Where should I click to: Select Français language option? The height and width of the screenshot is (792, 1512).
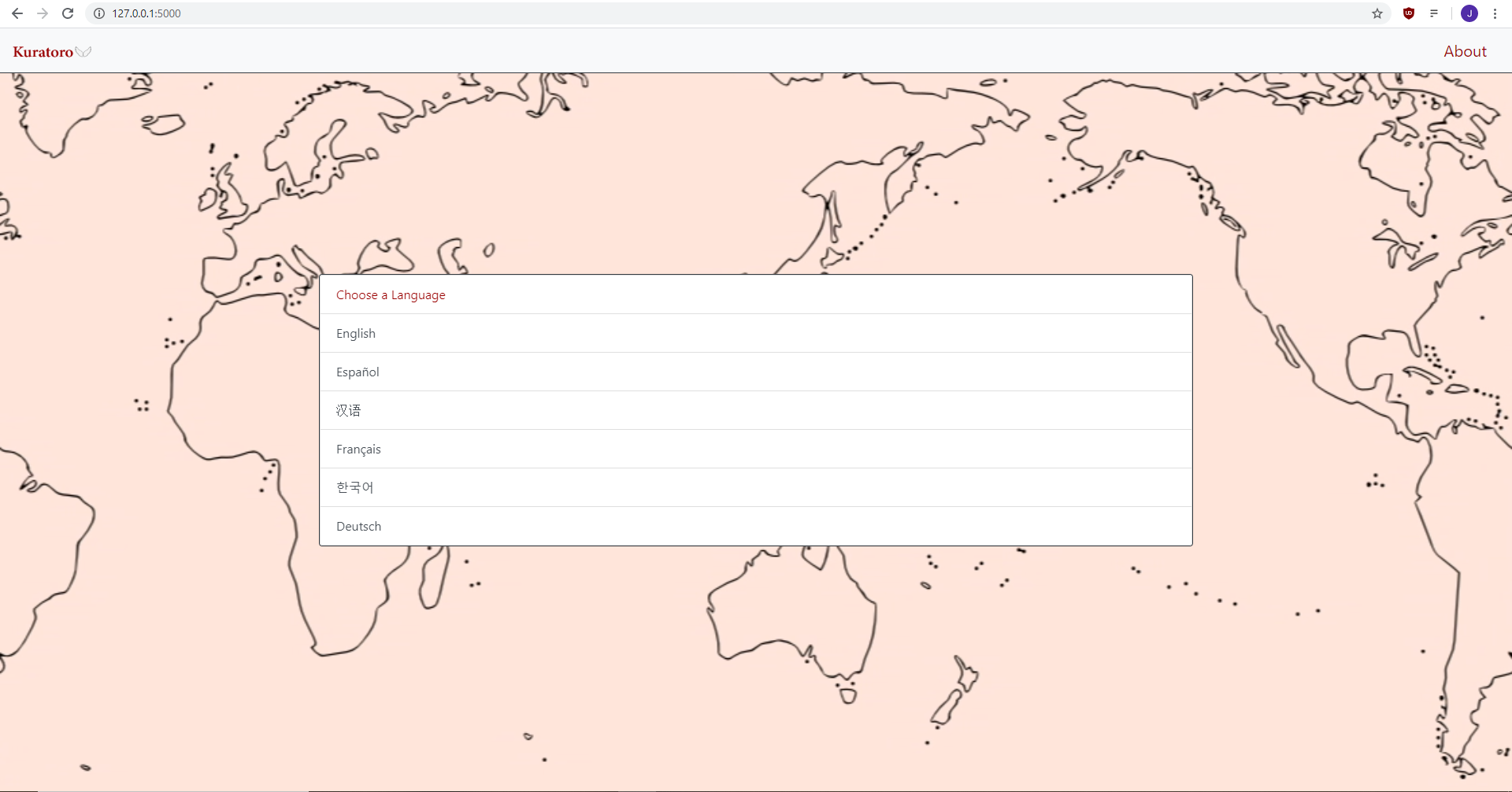(x=756, y=449)
